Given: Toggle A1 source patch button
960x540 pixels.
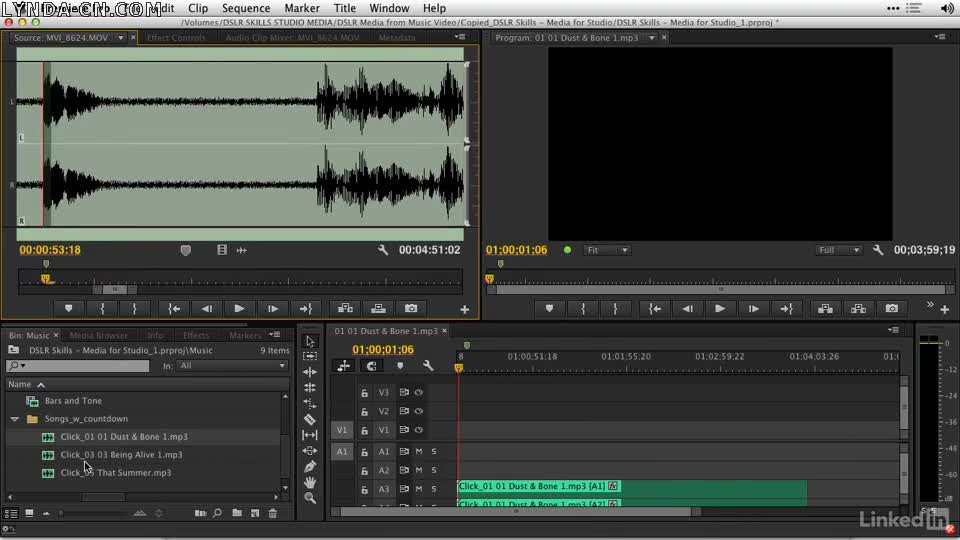Looking at the screenshot, I should tap(342, 451).
